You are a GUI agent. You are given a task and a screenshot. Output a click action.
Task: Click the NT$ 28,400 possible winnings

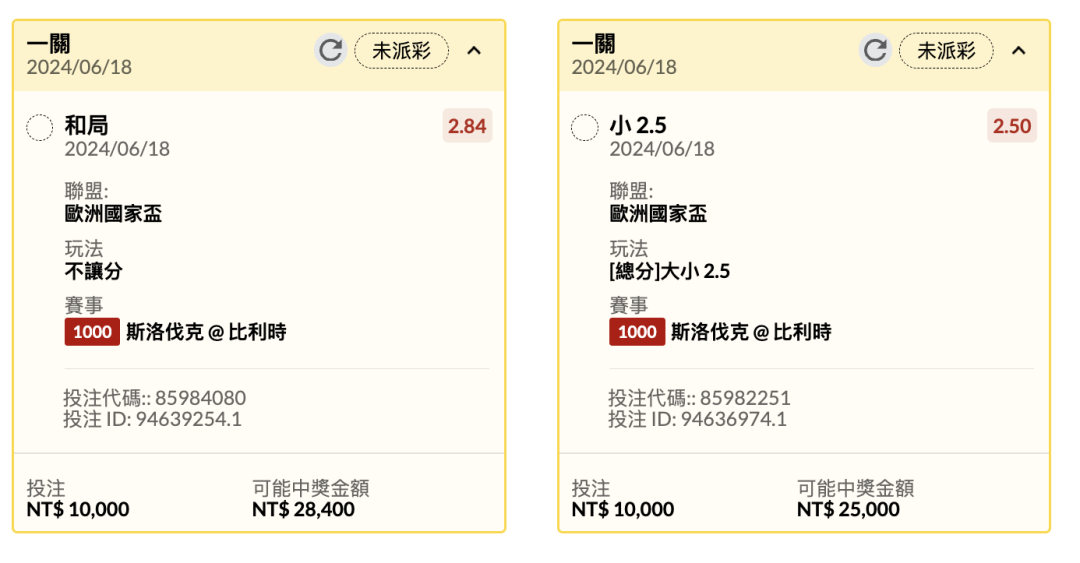[303, 509]
